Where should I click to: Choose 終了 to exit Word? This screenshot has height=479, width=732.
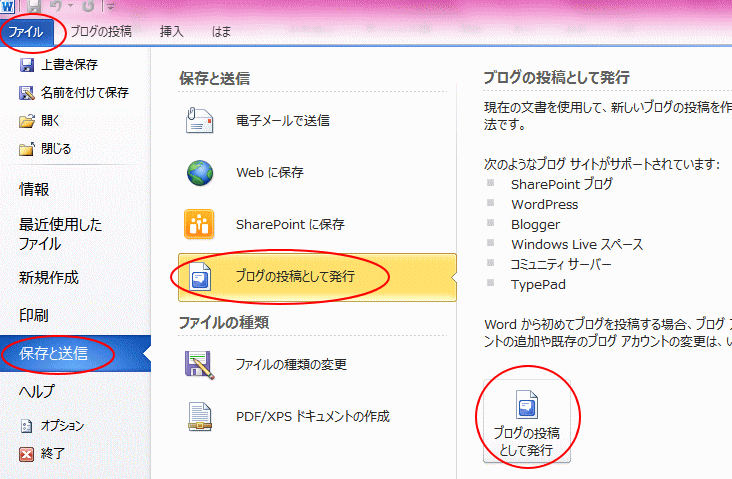click(52, 453)
